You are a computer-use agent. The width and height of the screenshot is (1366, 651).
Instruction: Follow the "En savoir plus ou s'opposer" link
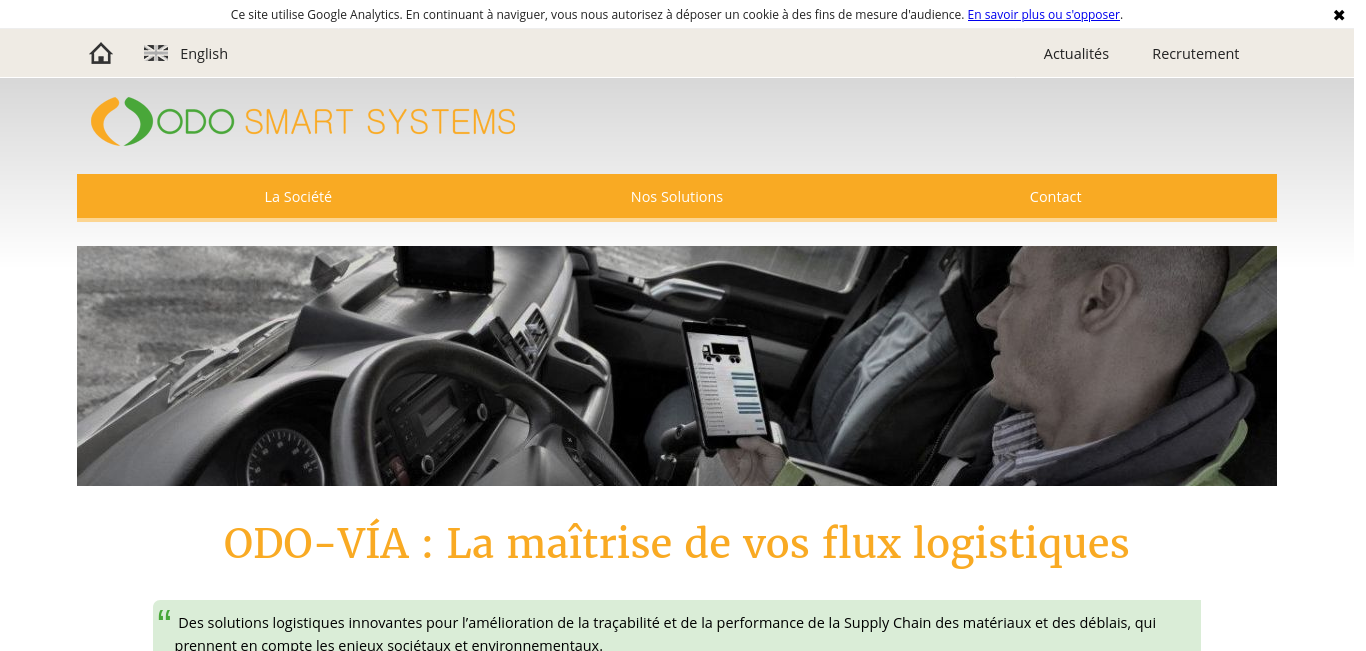(x=1044, y=15)
